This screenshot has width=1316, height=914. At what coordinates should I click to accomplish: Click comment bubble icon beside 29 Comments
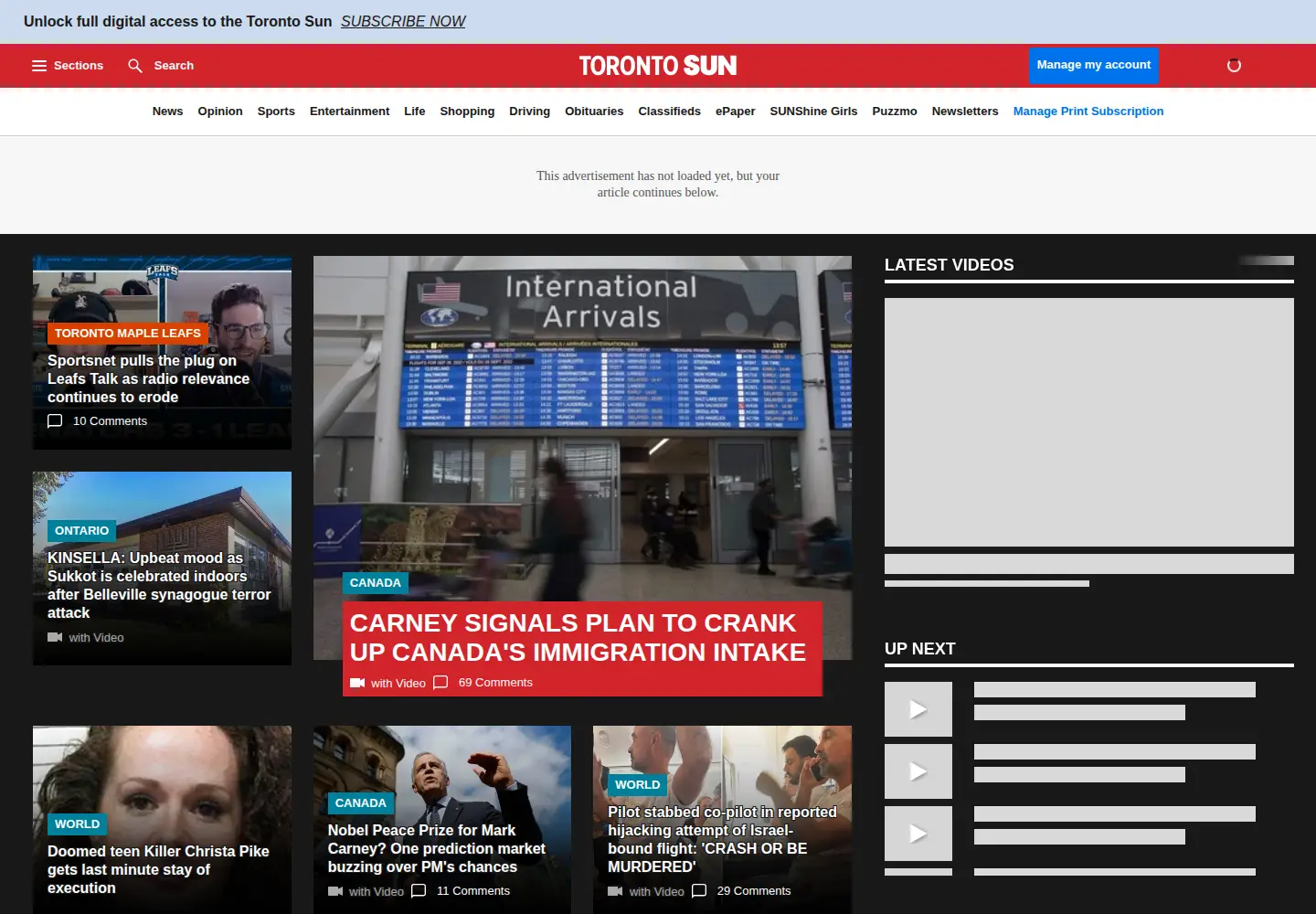tap(699, 891)
